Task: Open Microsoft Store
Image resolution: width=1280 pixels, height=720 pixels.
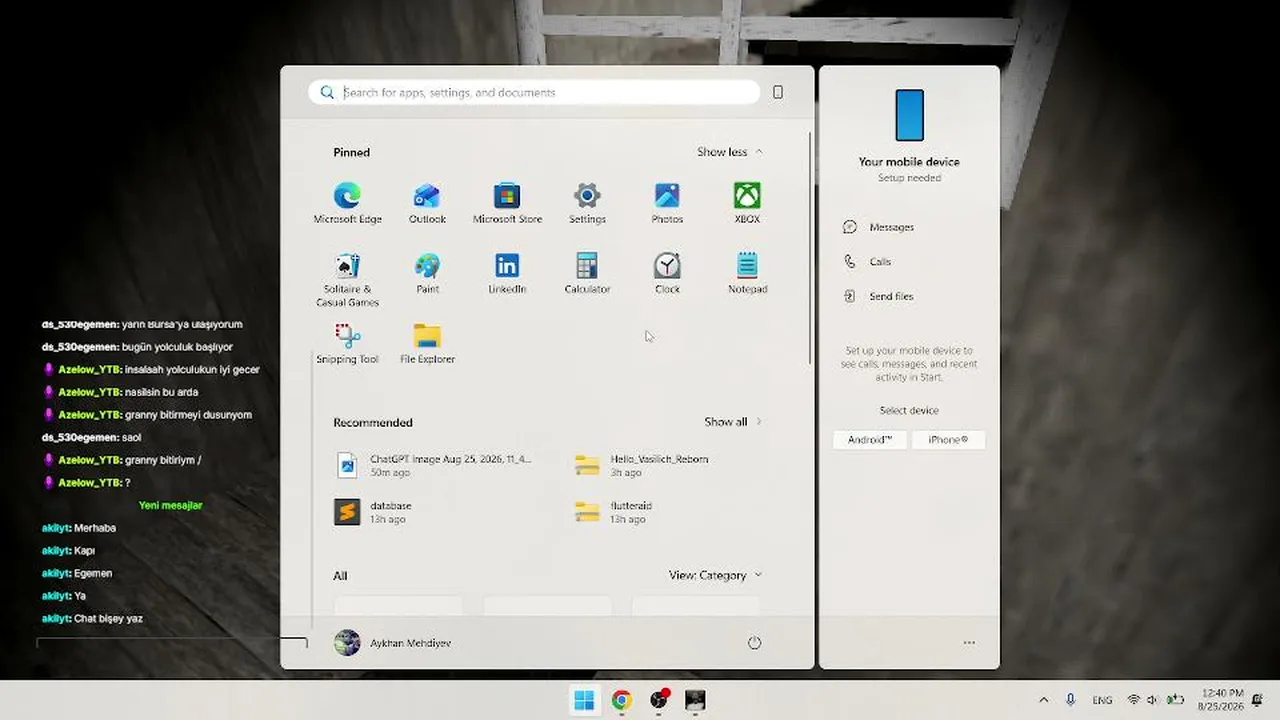Action: click(x=507, y=203)
